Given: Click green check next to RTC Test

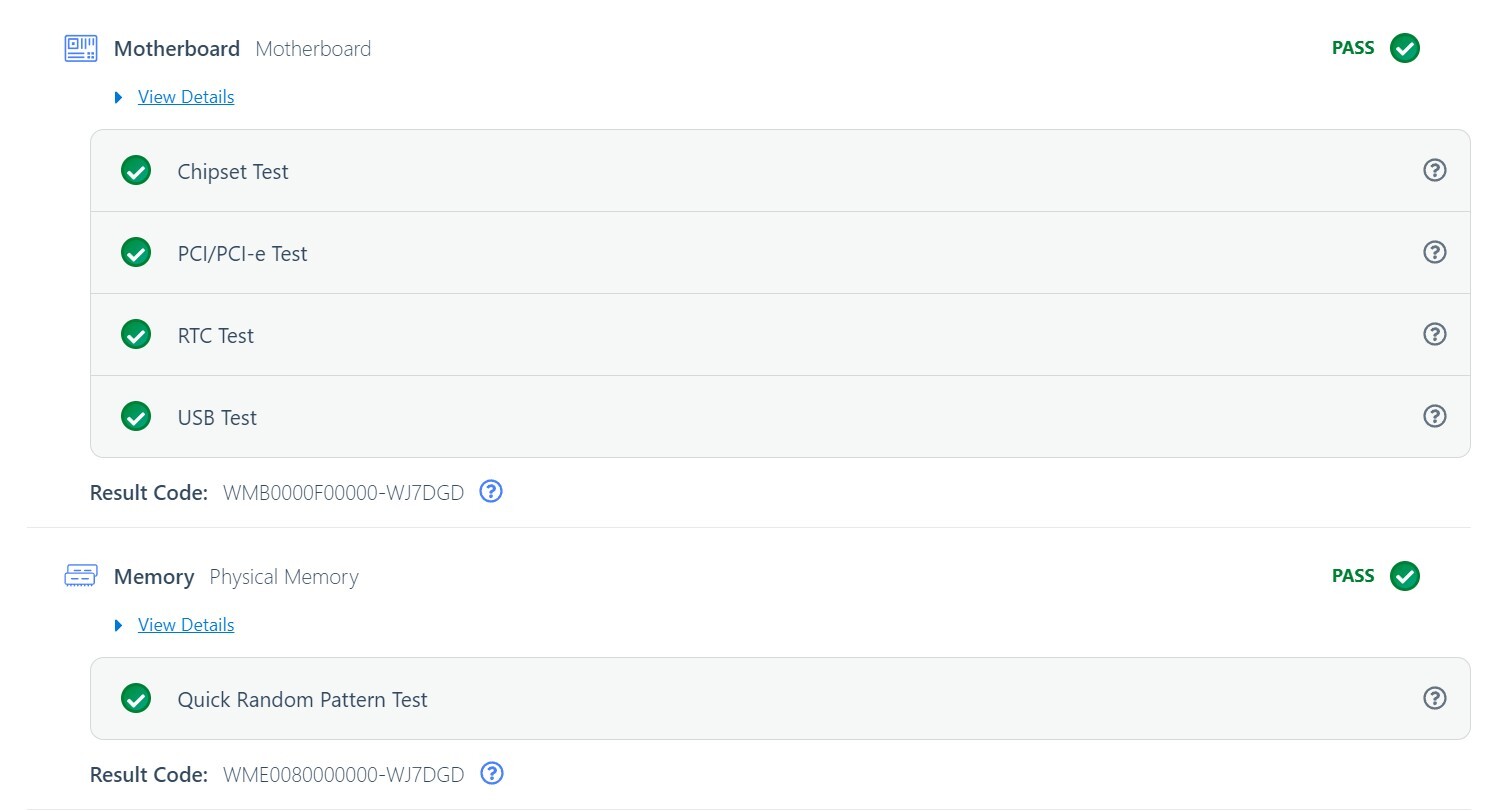Looking at the screenshot, I should (x=136, y=335).
